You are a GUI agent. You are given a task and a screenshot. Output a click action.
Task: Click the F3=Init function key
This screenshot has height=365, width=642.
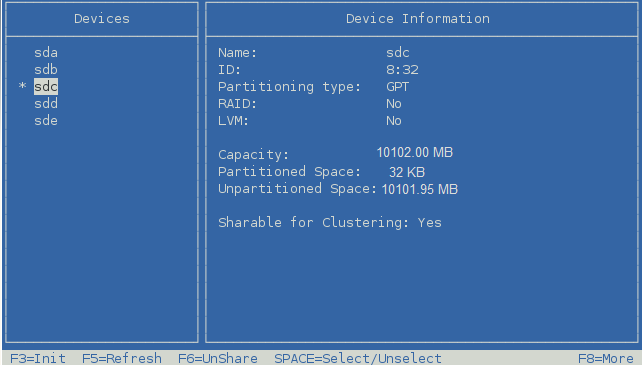click(38, 358)
